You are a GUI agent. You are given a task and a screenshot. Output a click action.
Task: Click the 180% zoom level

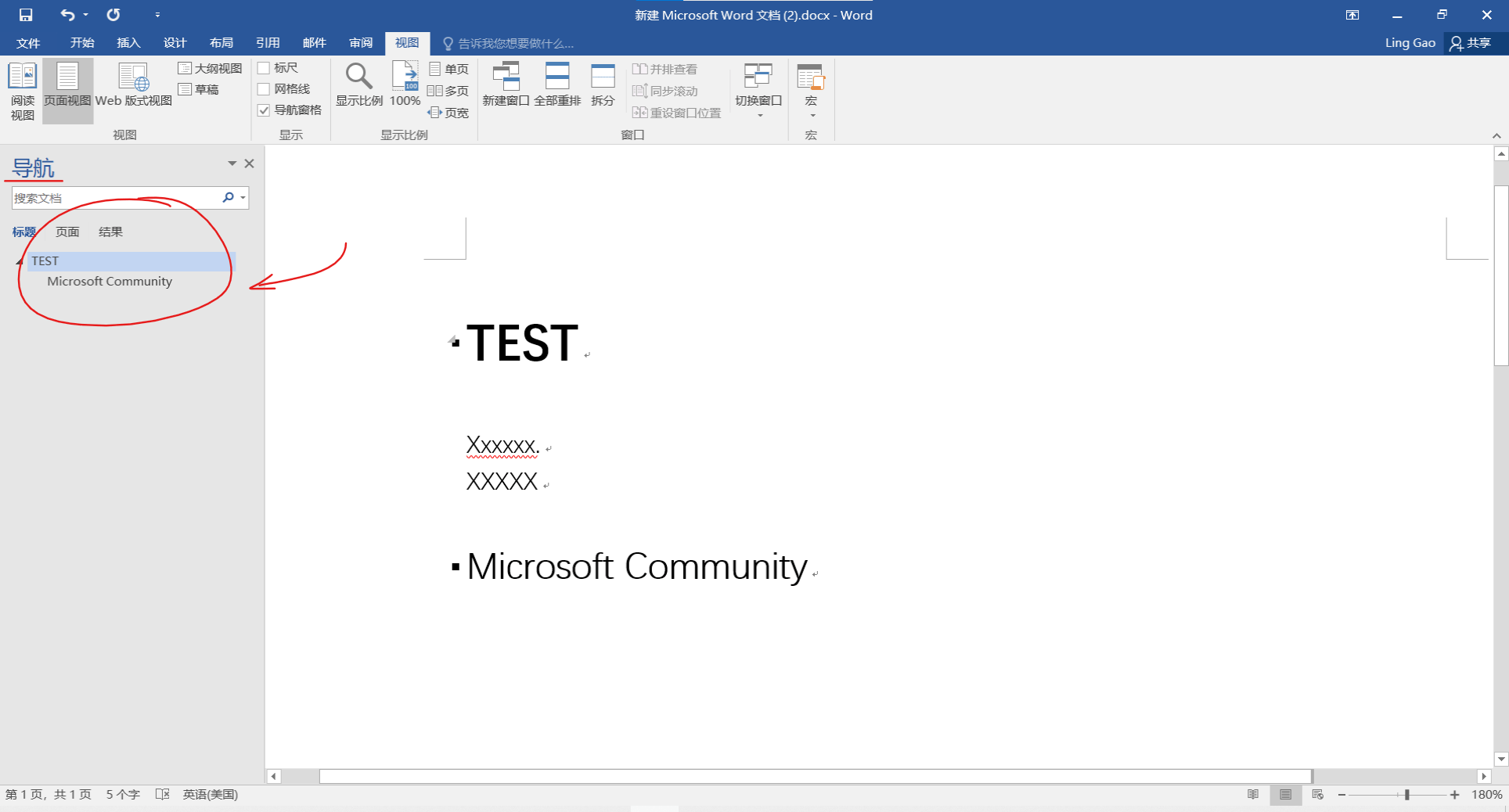tap(1486, 795)
